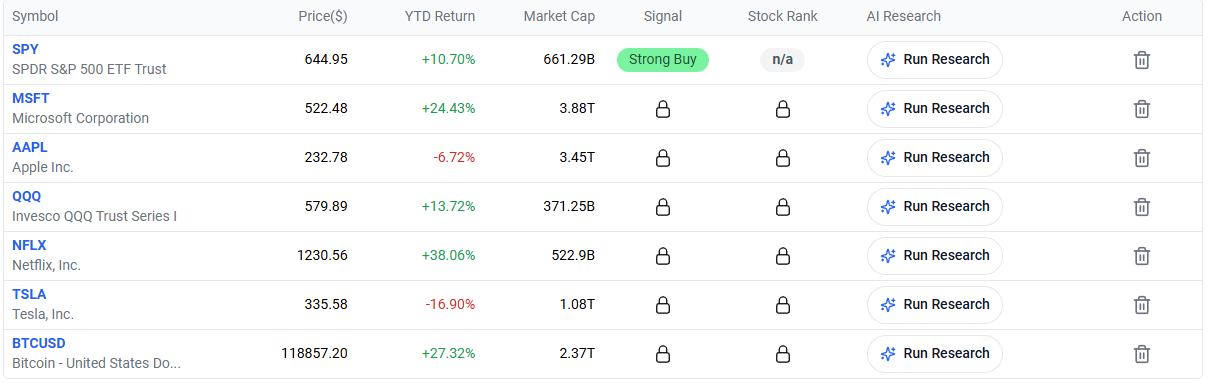Run Research for SPY
The width and height of the screenshot is (1210, 385).
coord(934,60)
